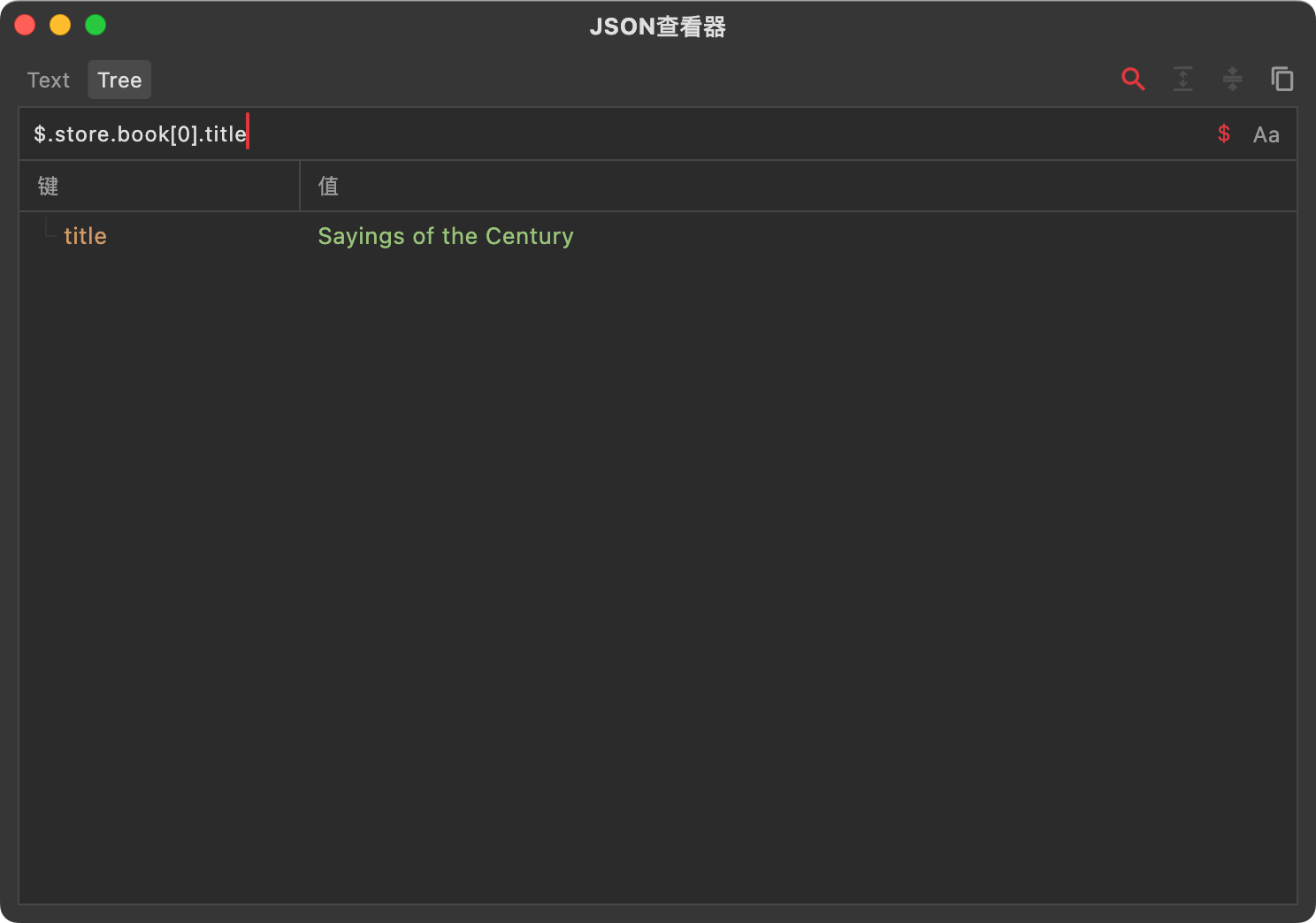Select the Tree tab
This screenshot has width=1316, height=923.
coord(119,80)
